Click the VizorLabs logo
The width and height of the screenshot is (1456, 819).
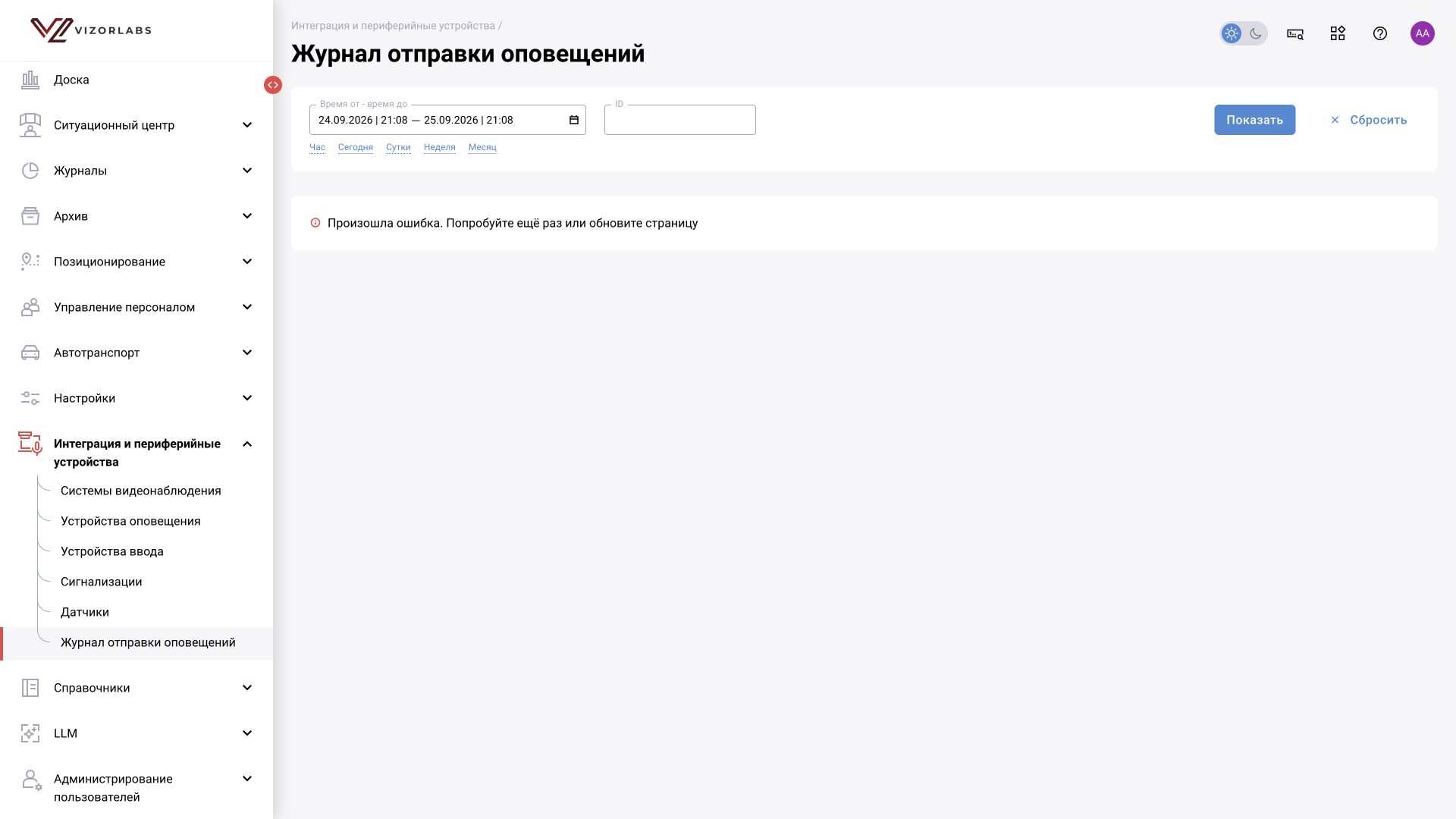(x=91, y=30)
